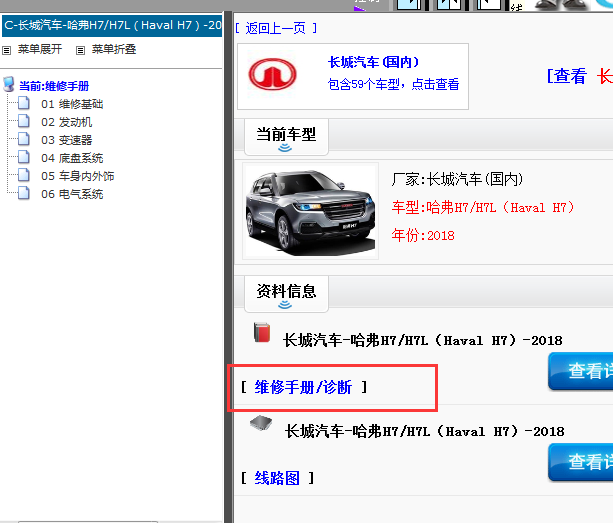This screenshot has width=613, height=523.
Task: Click the H7-2018 title beside the gray module icon
Action: click(x=425, y=432)
